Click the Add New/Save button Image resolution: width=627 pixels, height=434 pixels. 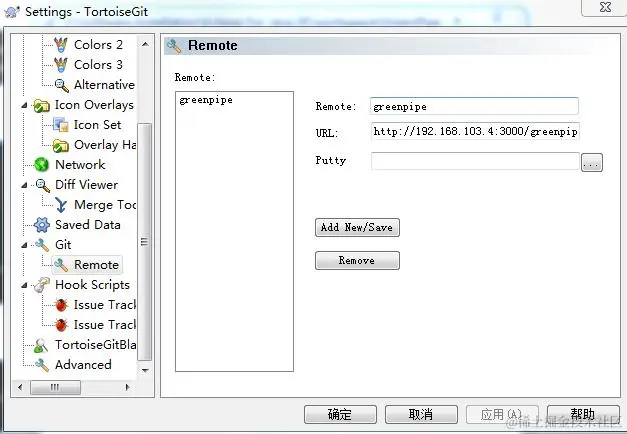coord(357,228)
